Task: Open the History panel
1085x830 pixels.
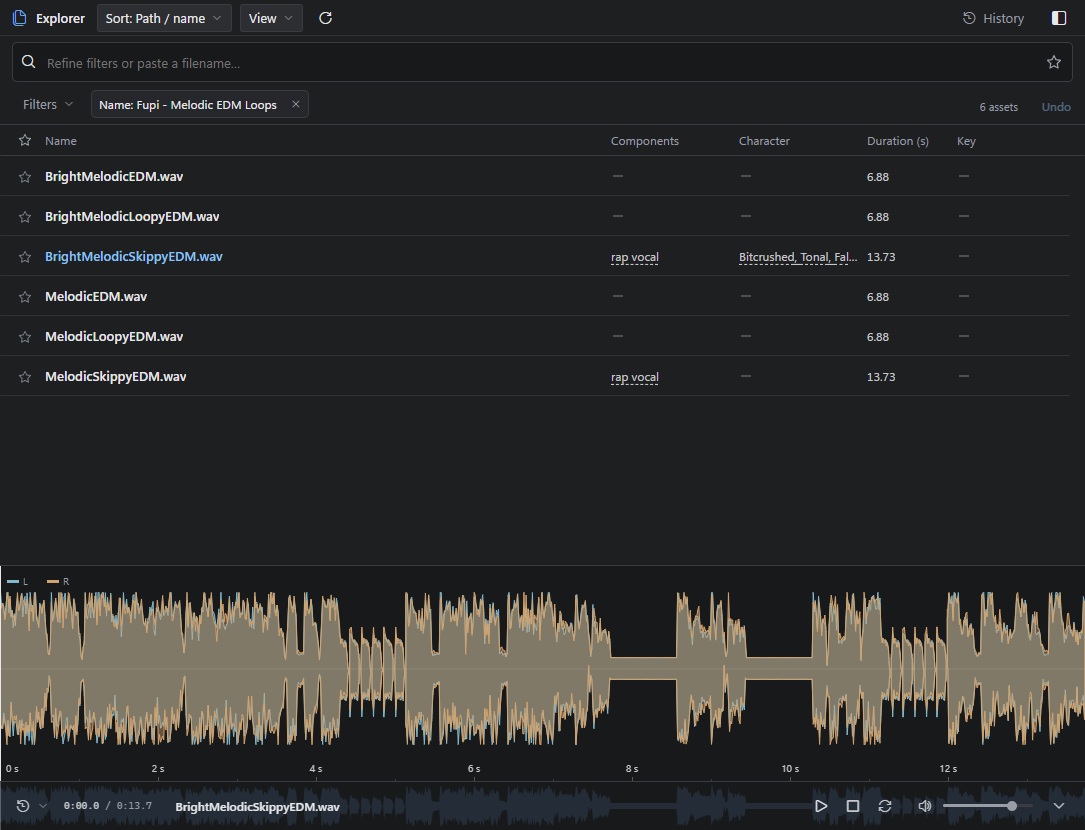Action: coord(993,18)
